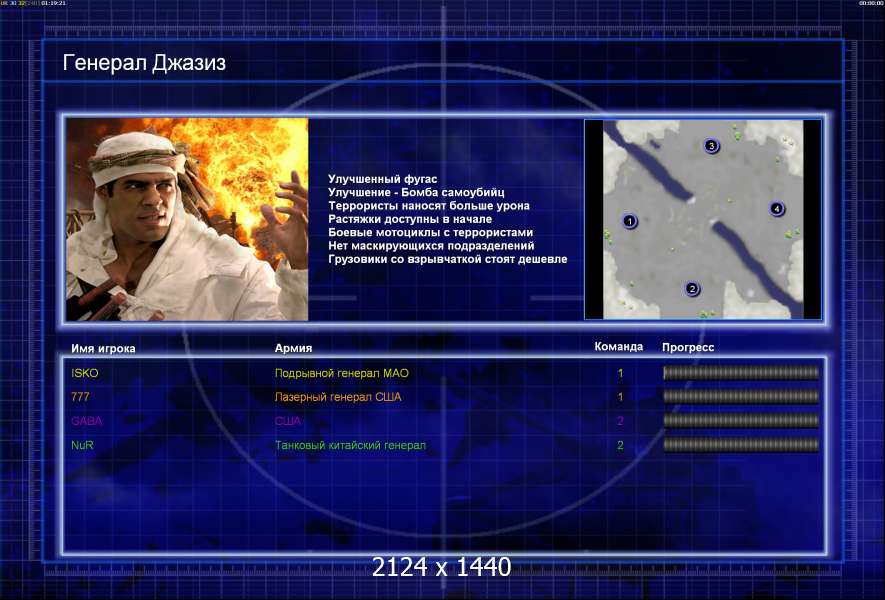Click 'Улучшение - Бомба самоубийц' line

click(x=416, y=192)
